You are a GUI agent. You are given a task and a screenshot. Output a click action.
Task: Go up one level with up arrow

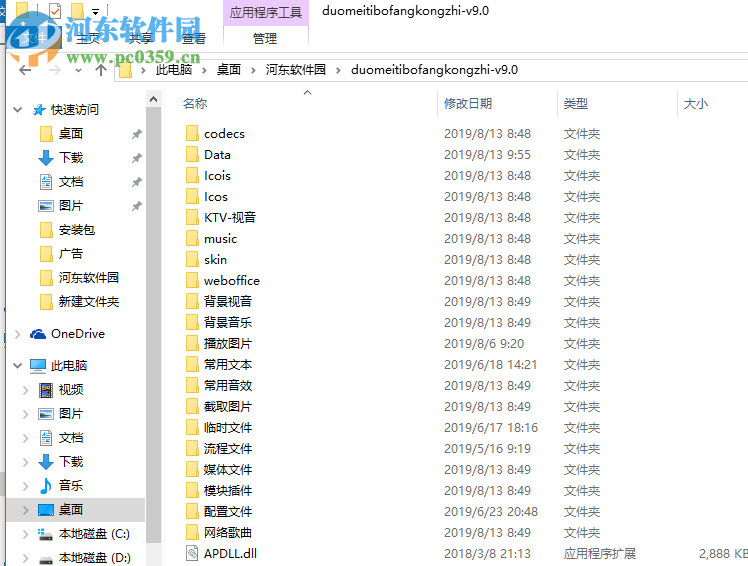pyautogui.click(x=101, y=70)
